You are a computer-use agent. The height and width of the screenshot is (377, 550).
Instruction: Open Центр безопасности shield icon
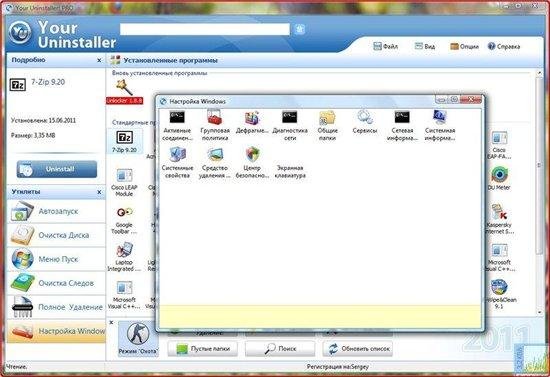(x=252, y=163)
